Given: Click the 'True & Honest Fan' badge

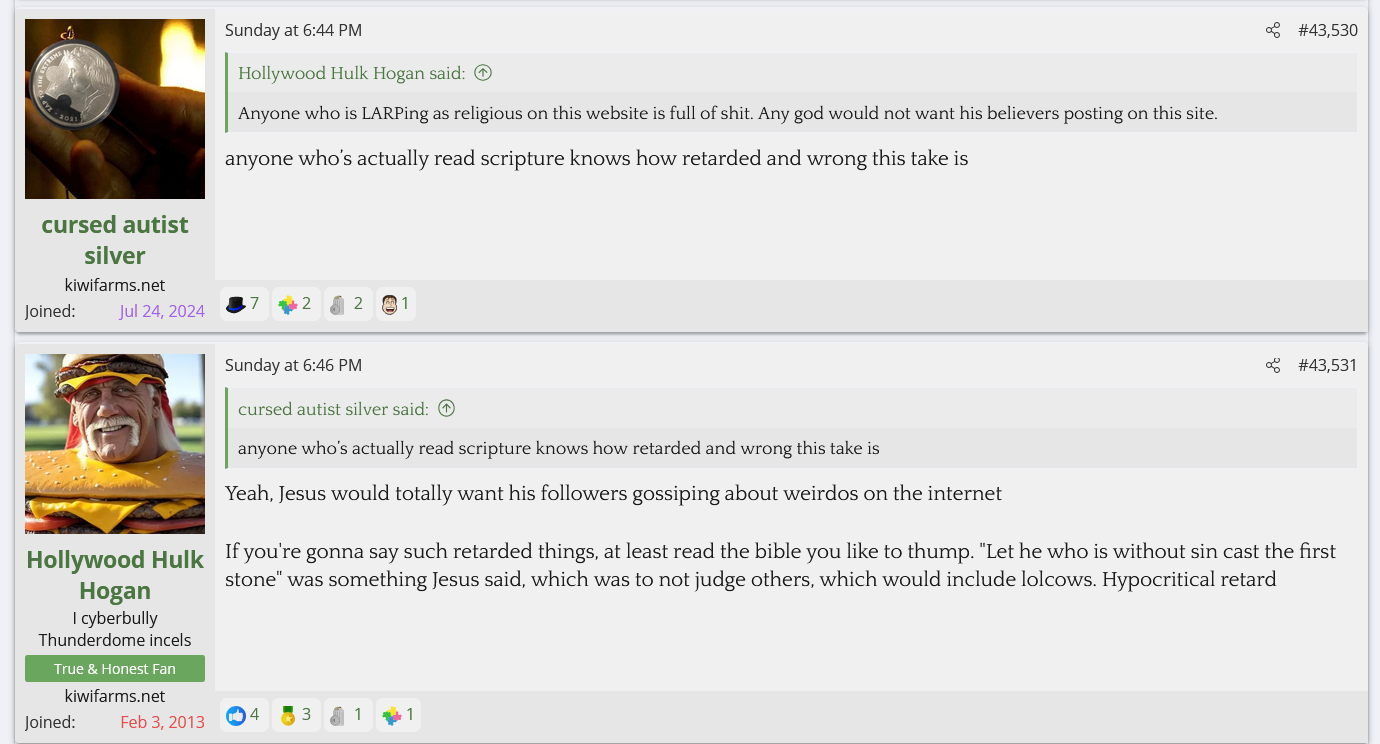Looking at the screenshot, I should (115, 669).
